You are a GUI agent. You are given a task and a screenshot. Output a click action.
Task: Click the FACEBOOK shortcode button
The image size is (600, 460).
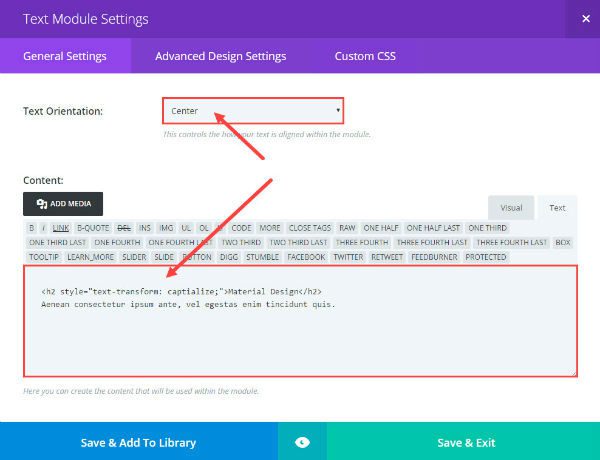pyautogui.click(x=306, y=257)
